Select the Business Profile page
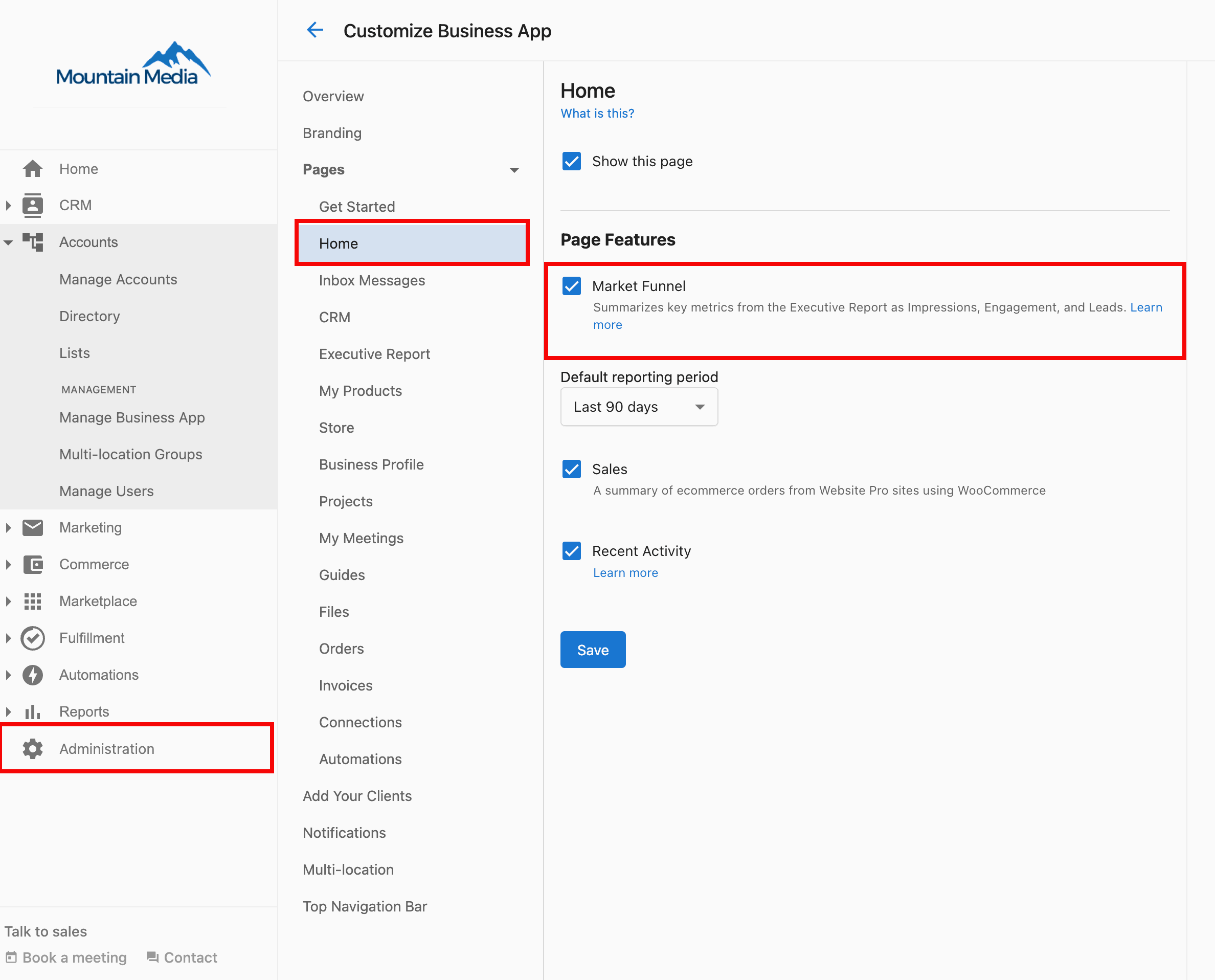The width and height of the screenshot is (1215, 980). (371, 464)
